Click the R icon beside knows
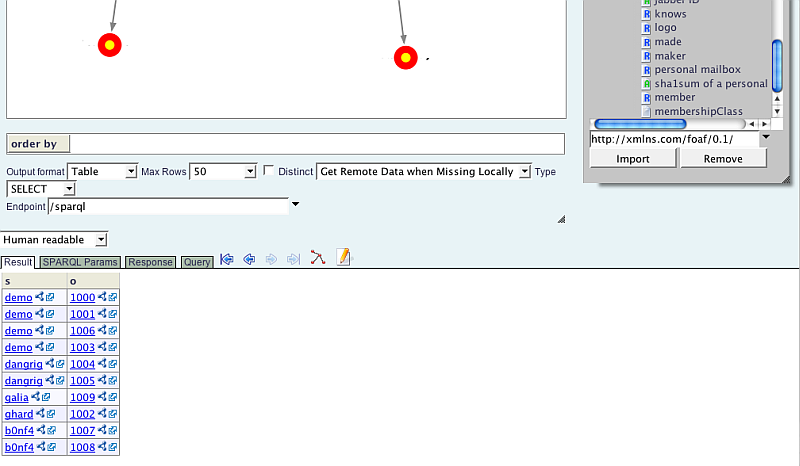The image size is (800, 466). coord(646,14)
